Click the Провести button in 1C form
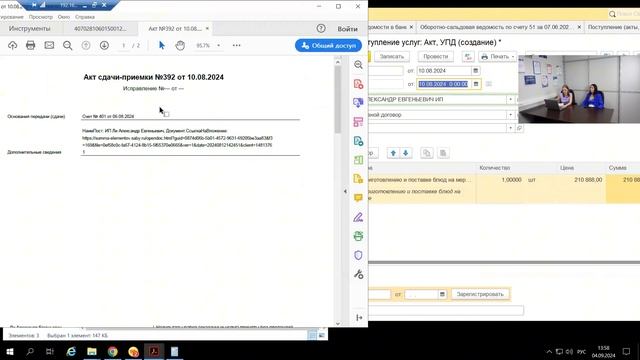640x360 pixels. click(436, 56)
